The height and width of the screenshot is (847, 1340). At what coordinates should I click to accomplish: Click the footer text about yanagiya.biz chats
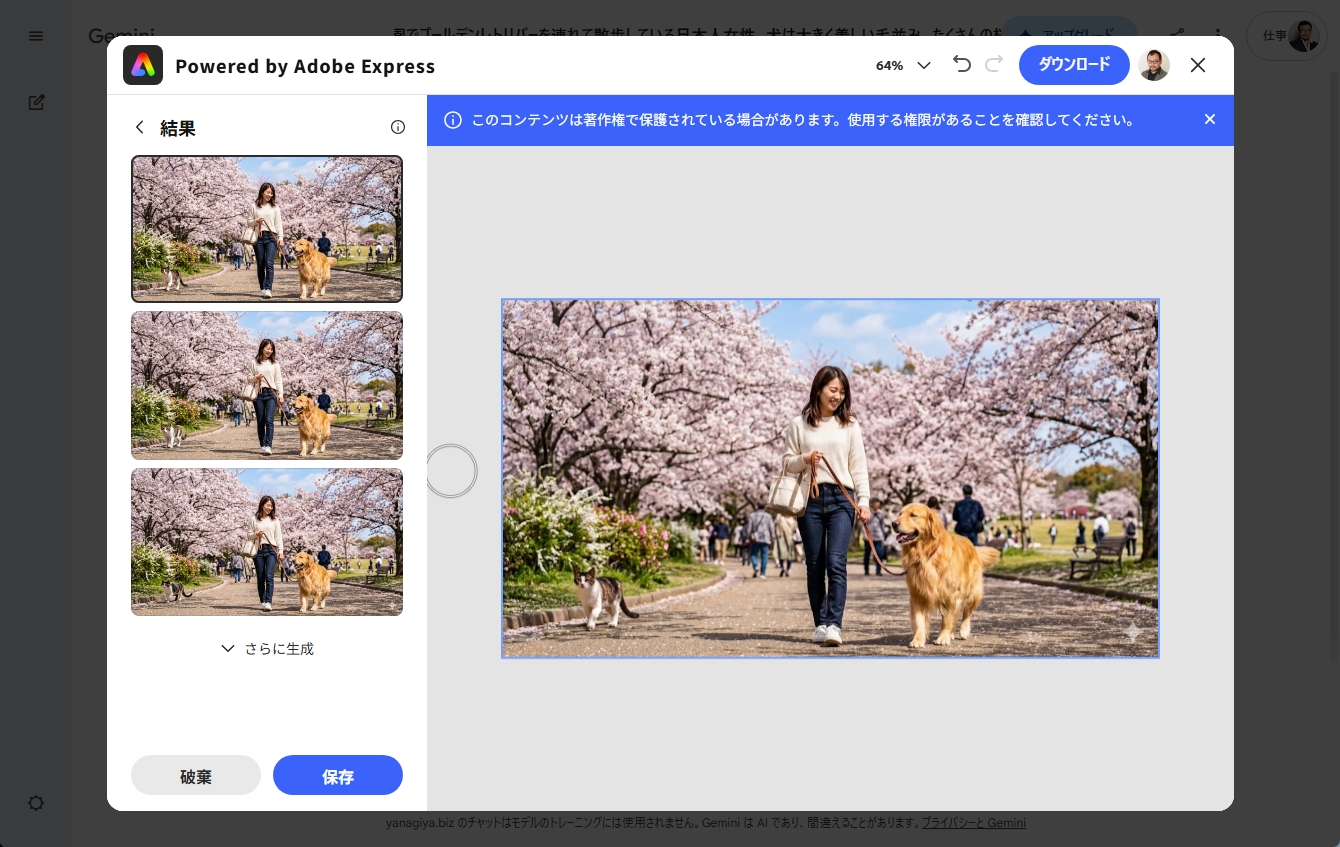[x=652, y=823]
